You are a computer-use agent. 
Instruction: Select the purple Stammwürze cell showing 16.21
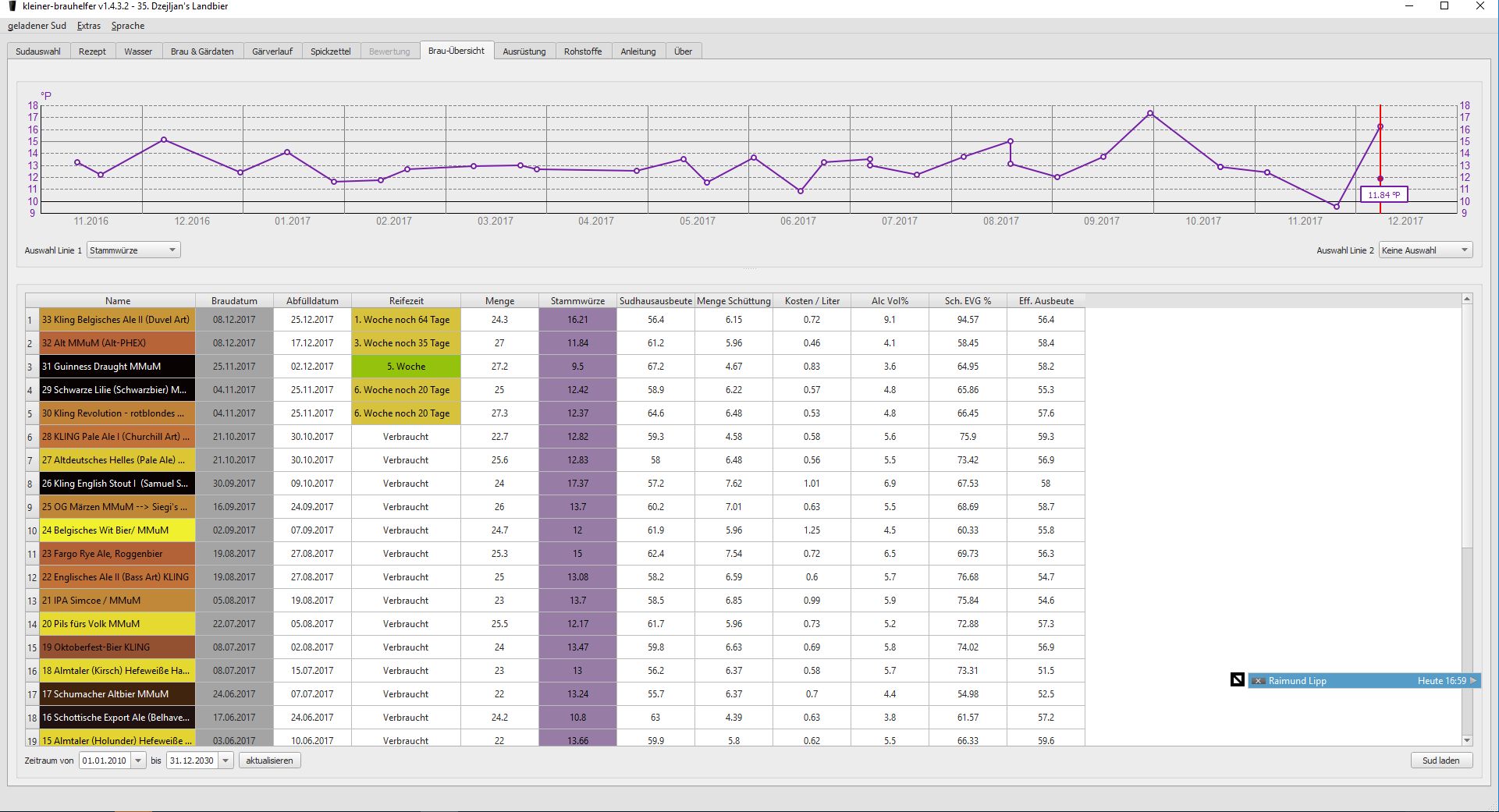point(577,320)
